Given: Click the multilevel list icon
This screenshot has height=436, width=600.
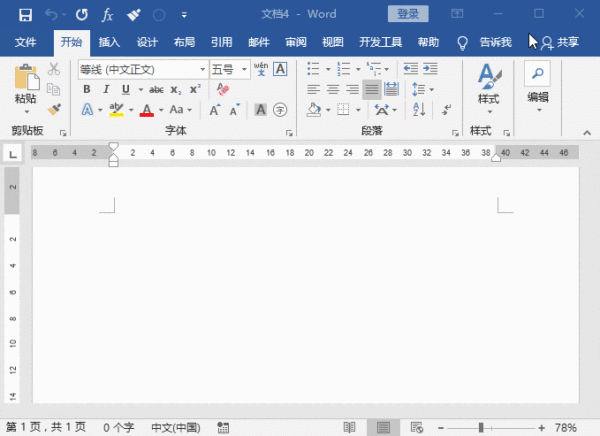Looking at the screenshot, I should 373,69.
